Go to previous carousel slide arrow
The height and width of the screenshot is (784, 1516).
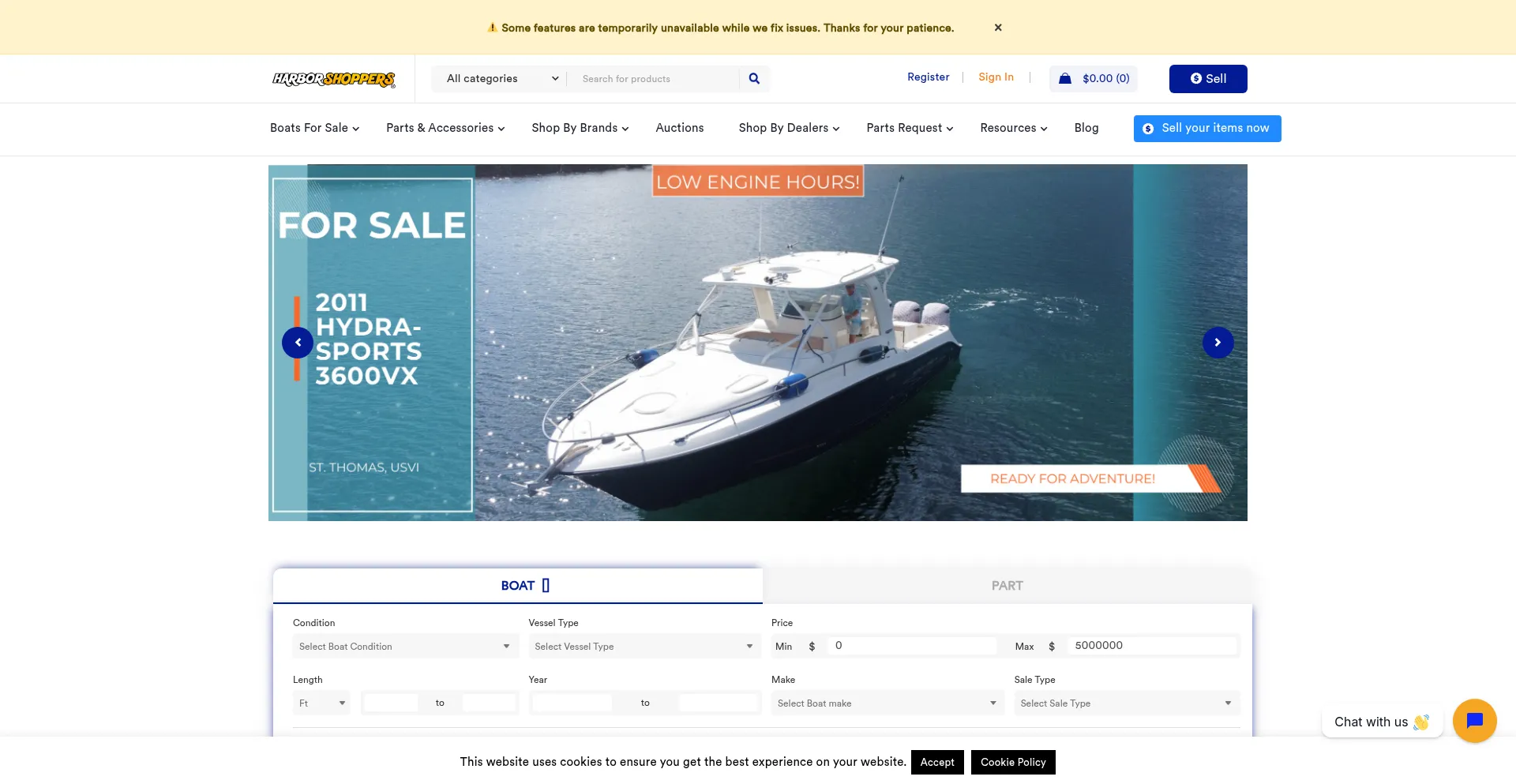(298, 343)
